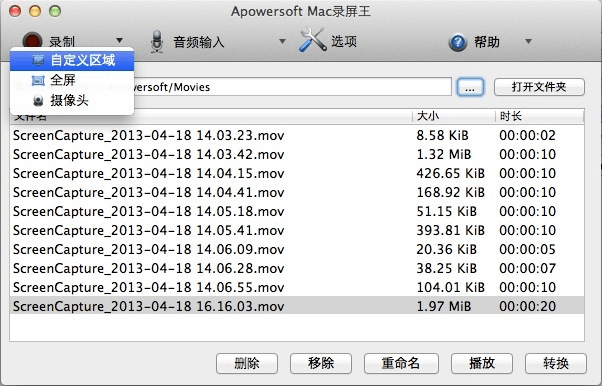Open options via wrench and screwdriver icon

click(x=312, y=40)
